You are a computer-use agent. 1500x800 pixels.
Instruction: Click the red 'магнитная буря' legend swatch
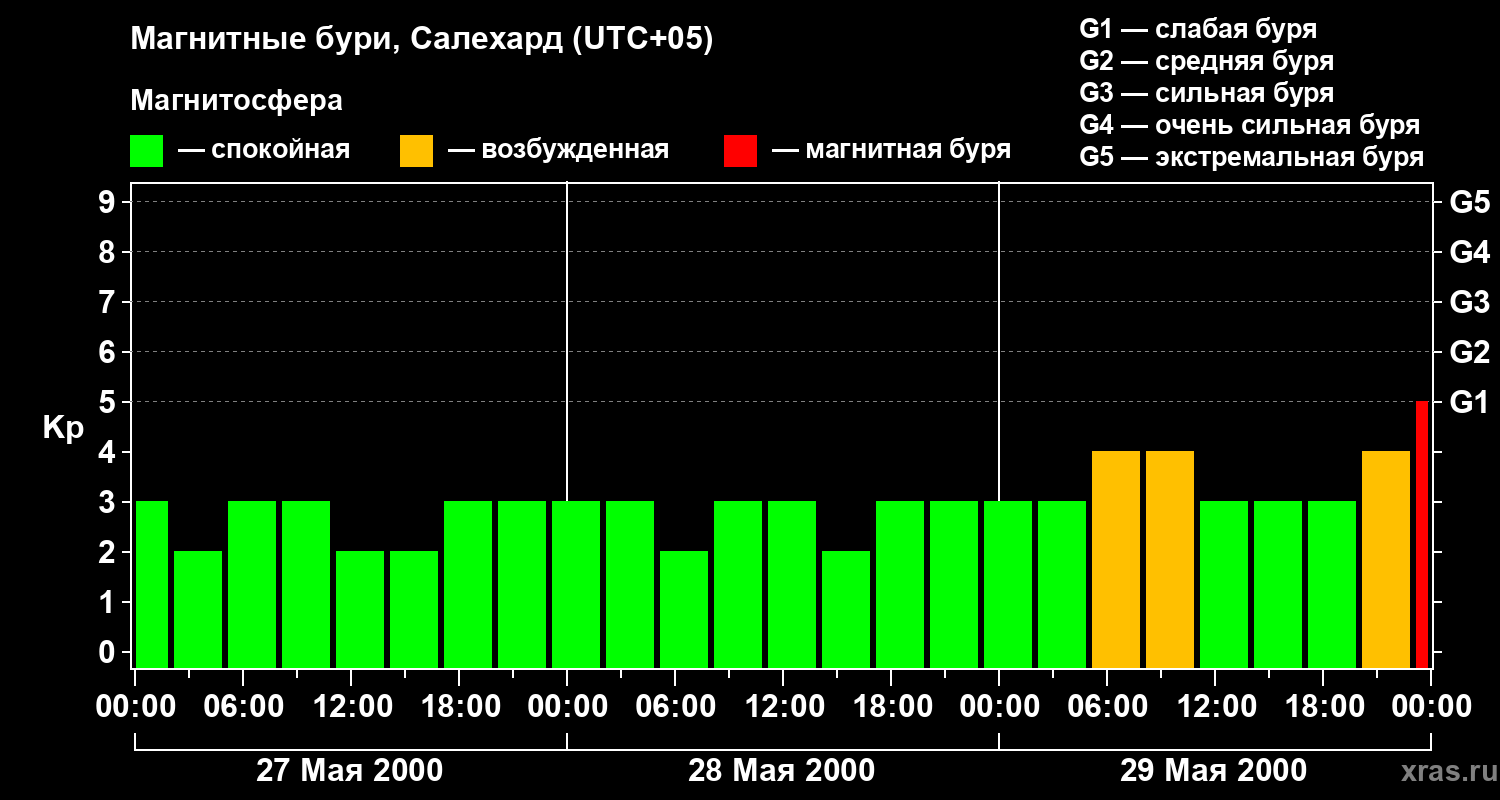tap(740, 151)
